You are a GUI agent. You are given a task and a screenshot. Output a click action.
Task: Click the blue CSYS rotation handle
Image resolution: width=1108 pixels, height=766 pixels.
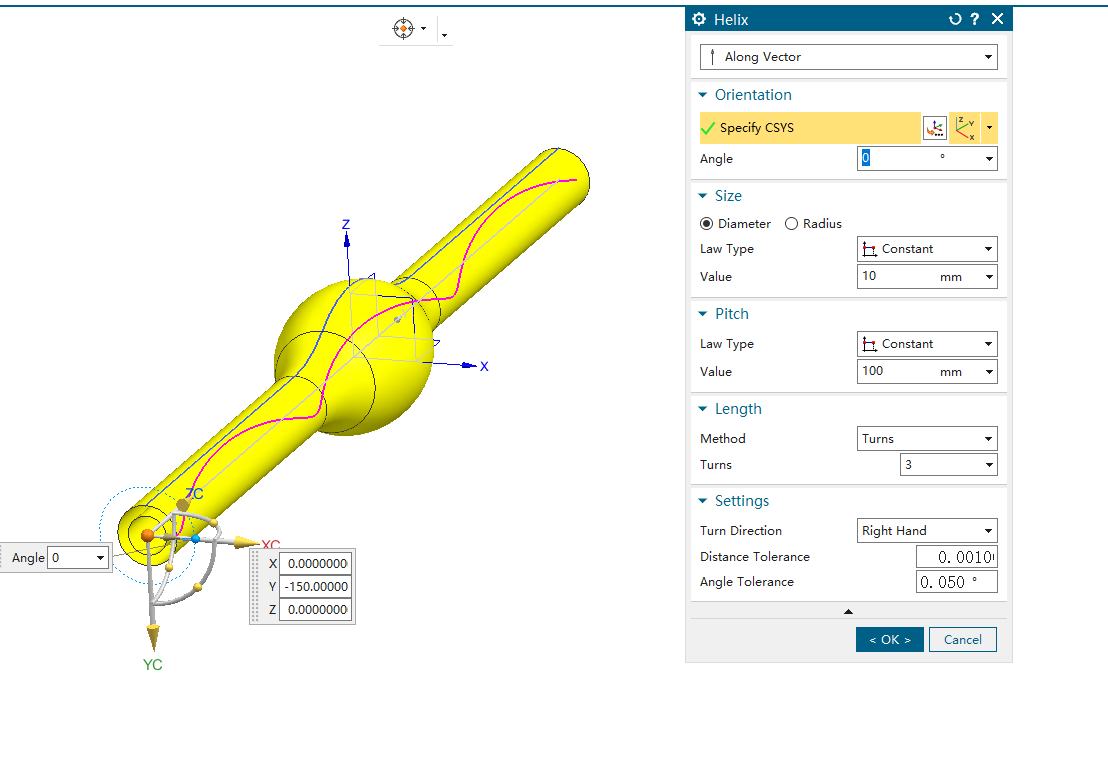196,539
